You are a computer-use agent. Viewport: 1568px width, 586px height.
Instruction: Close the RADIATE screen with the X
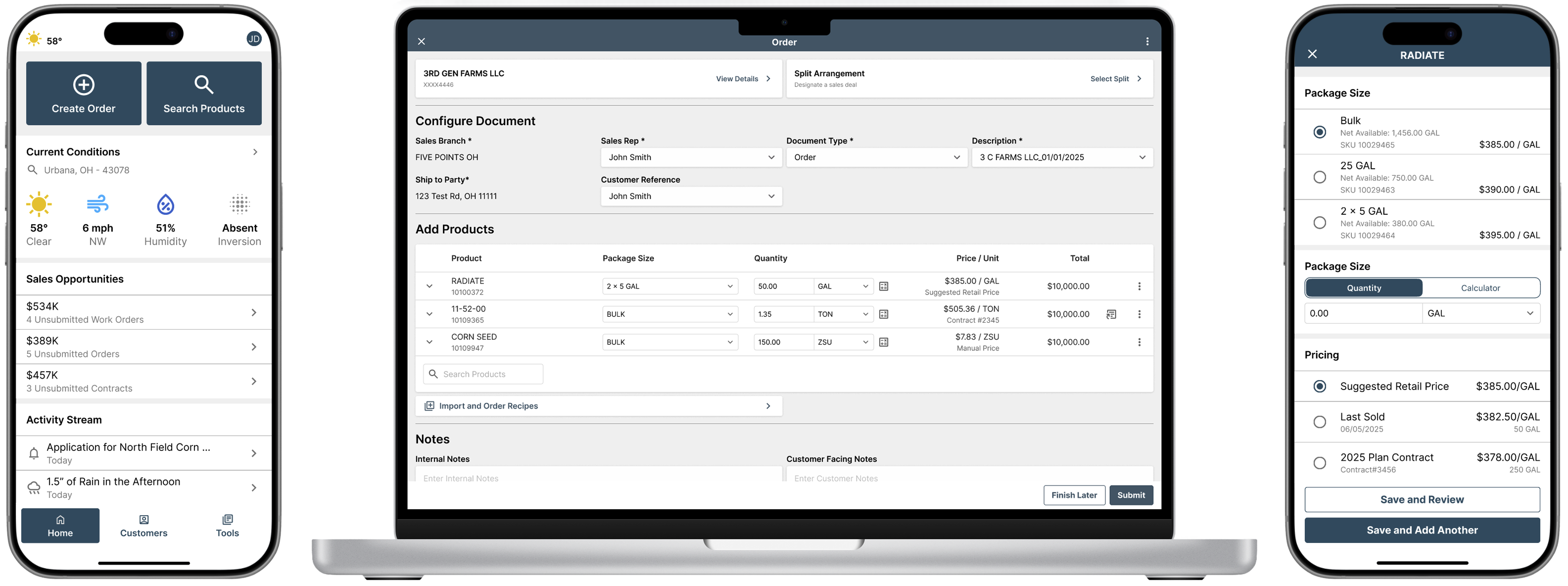pyautogui.click(x=1312, y=54)
